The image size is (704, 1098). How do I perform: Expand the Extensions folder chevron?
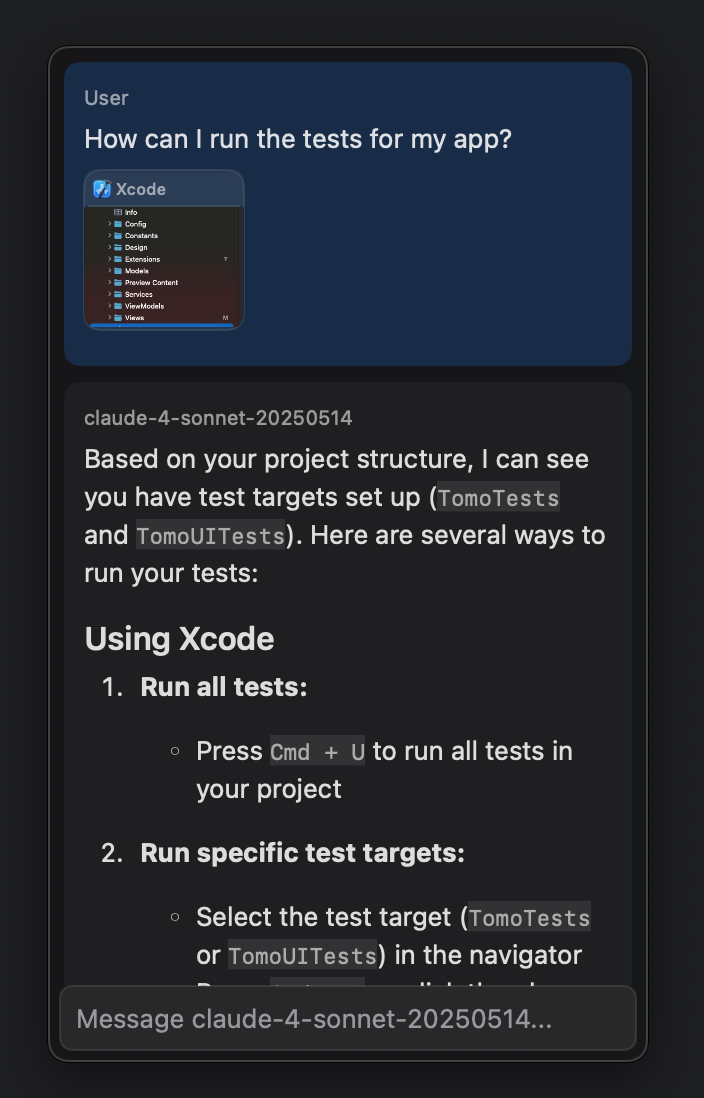pos(109,259)
